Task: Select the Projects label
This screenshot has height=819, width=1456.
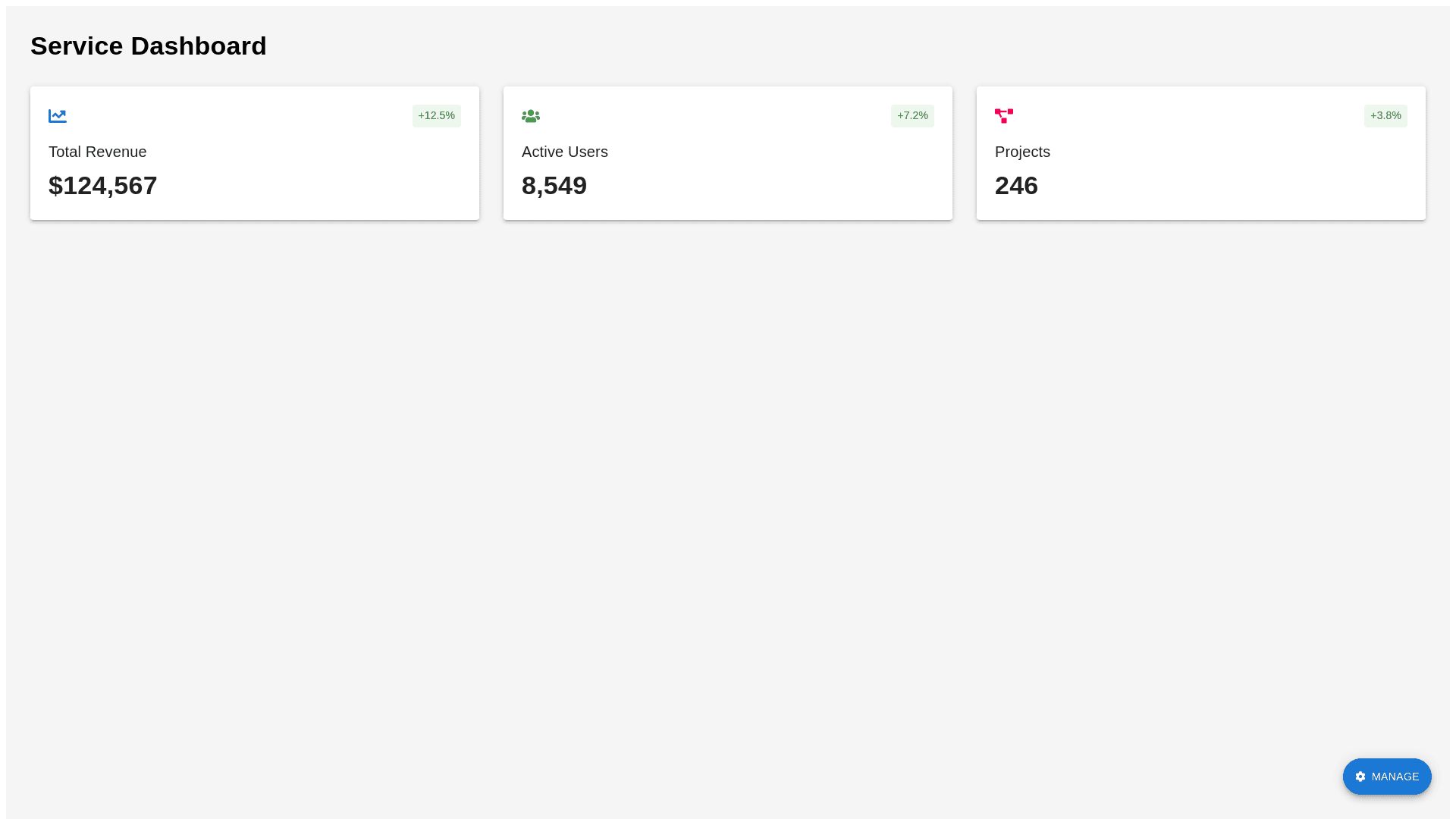Action: pos(1022,152)
